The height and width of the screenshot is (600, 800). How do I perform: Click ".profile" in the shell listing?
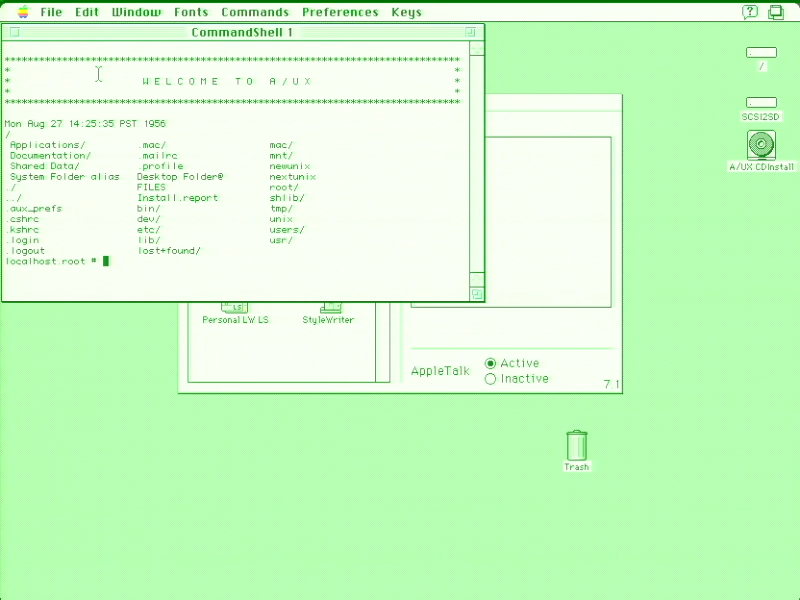tap(160, 166)
